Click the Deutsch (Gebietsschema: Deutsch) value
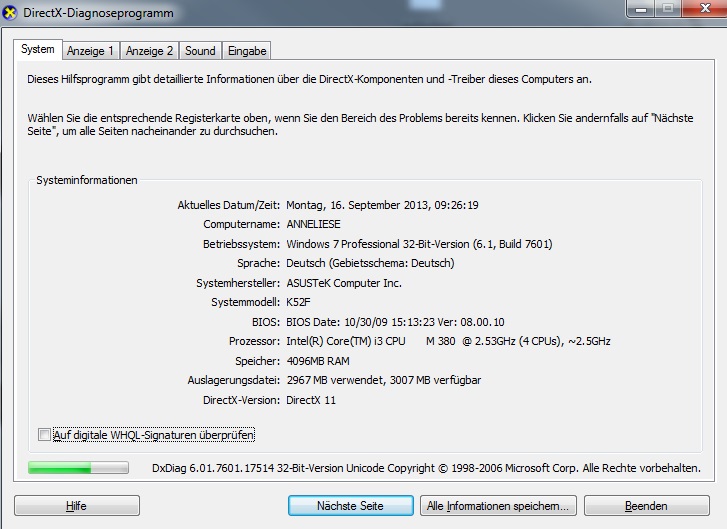 click(x=370, y=263)
